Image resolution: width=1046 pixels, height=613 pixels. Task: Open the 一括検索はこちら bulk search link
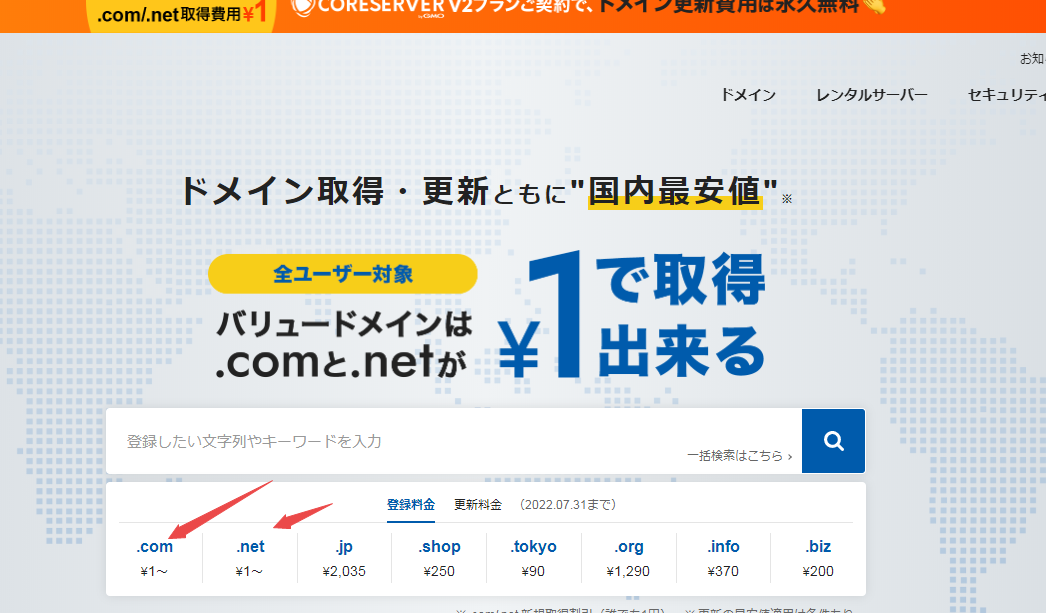click(x=739, y=456)
